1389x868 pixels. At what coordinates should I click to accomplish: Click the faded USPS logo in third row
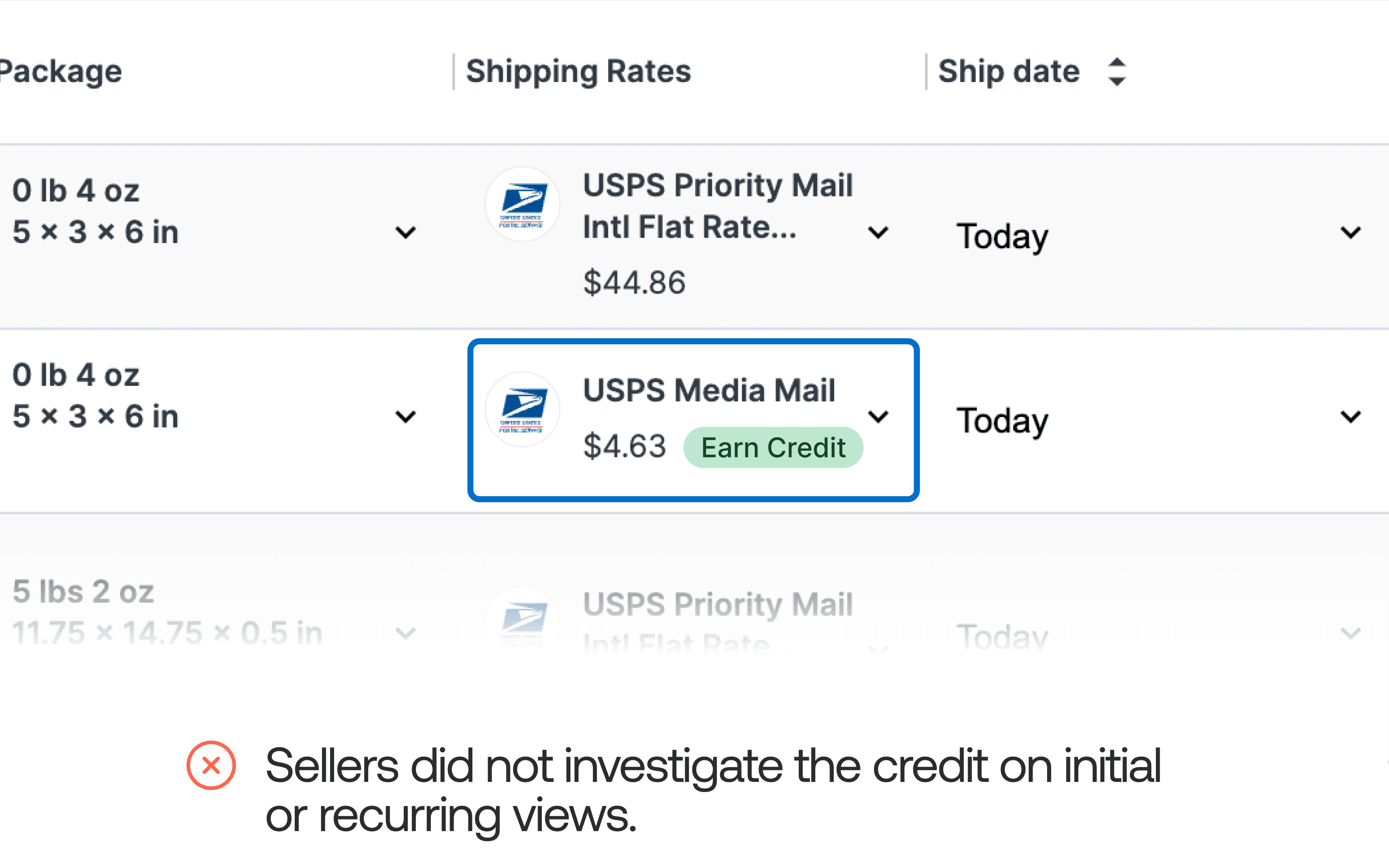(x=522, y=620)
